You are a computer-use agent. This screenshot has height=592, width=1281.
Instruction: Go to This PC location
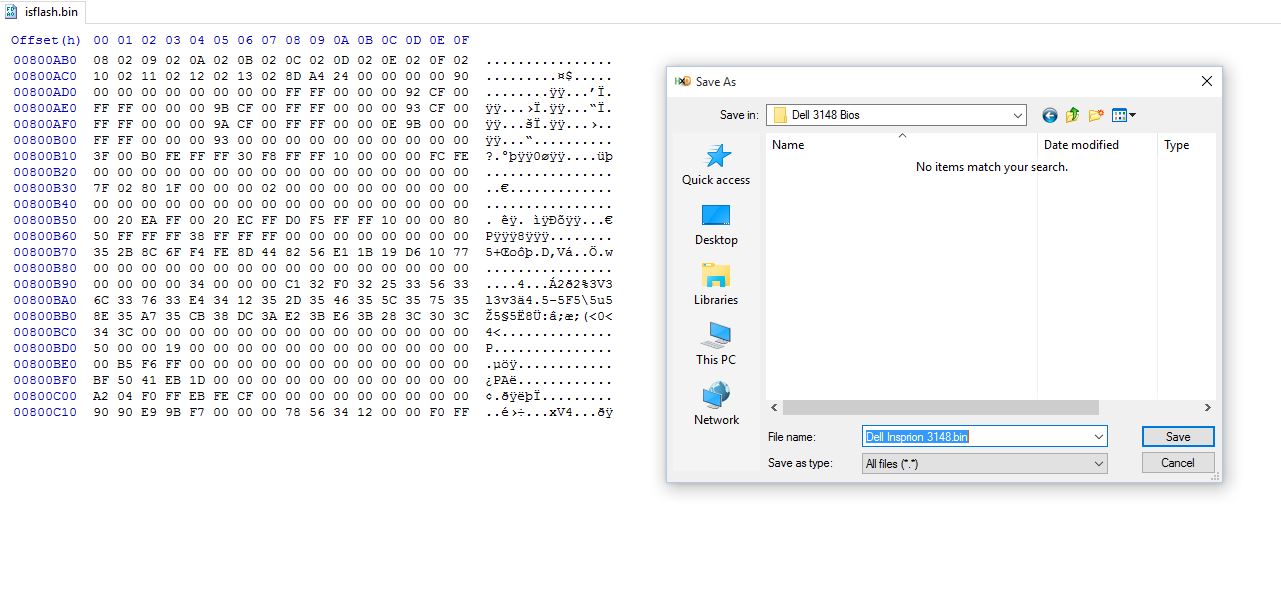[716, 345]
